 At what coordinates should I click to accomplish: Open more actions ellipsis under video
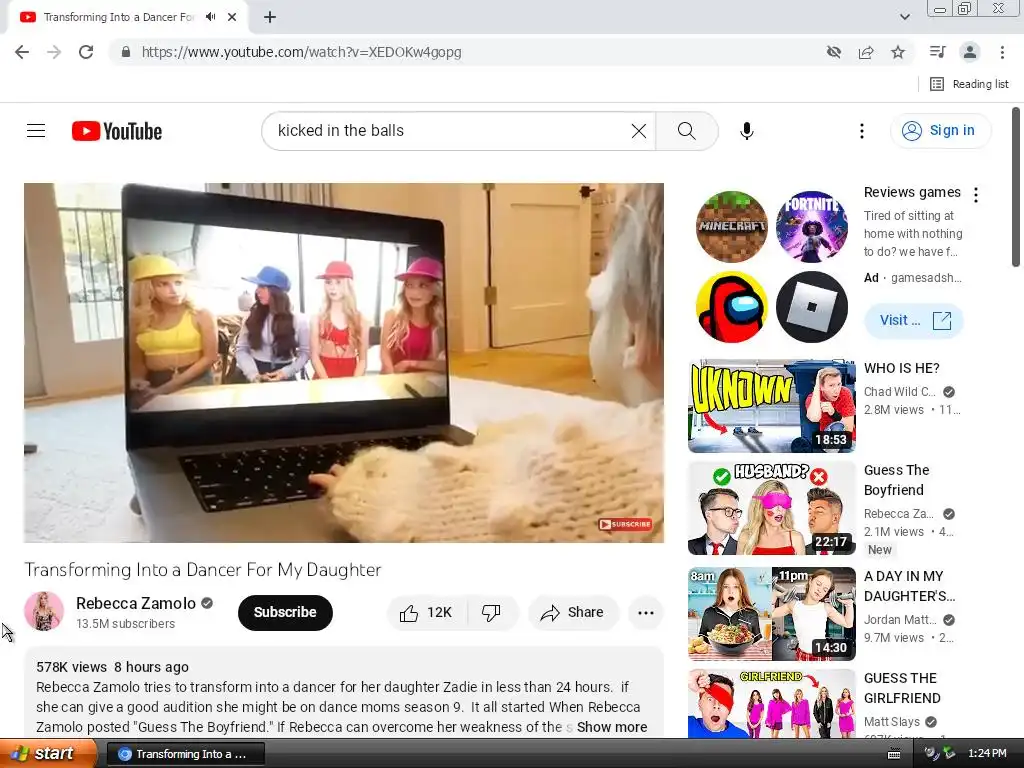(646, 613)
